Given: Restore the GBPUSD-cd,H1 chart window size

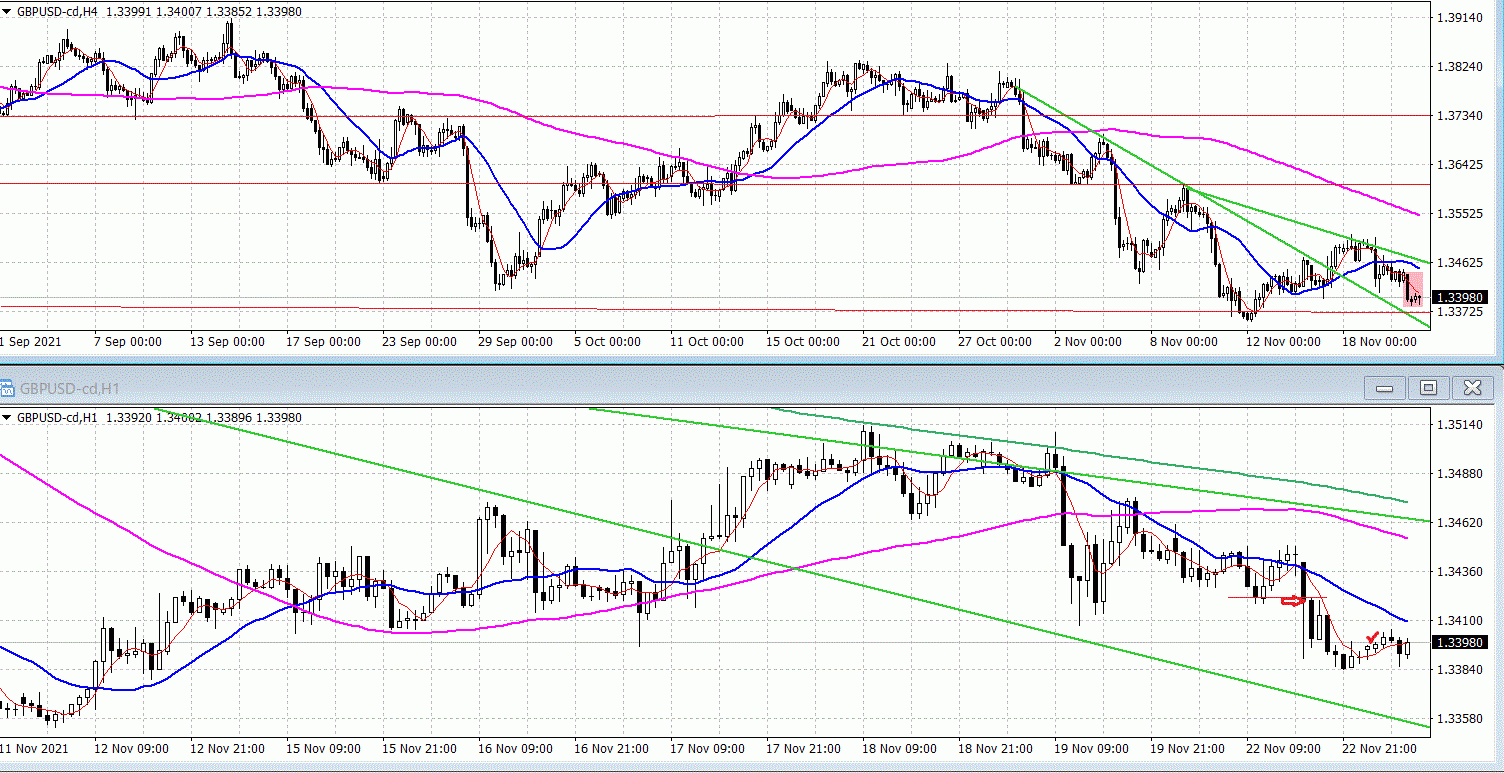Looking at the screenshot, I should tap(1428, 388).
